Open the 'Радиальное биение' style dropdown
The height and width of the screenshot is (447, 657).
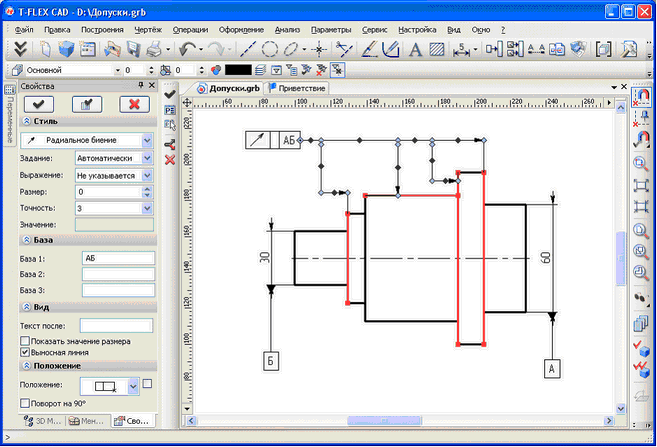147,140
